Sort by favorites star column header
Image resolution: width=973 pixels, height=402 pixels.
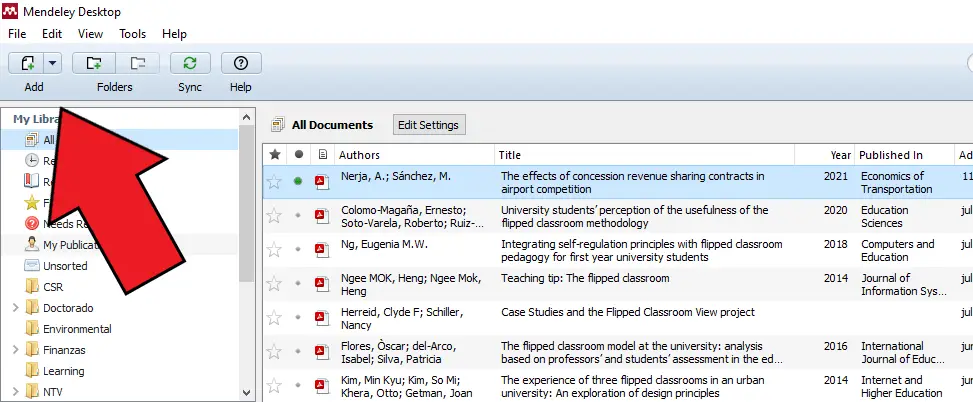275,155
